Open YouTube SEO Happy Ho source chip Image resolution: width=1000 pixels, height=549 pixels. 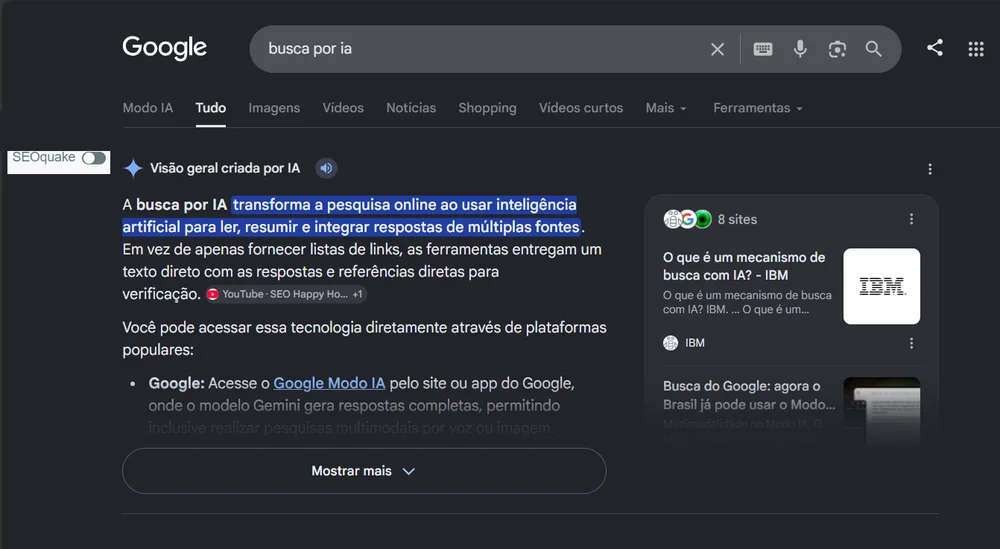pyautogui.click(x=286, y=295)
